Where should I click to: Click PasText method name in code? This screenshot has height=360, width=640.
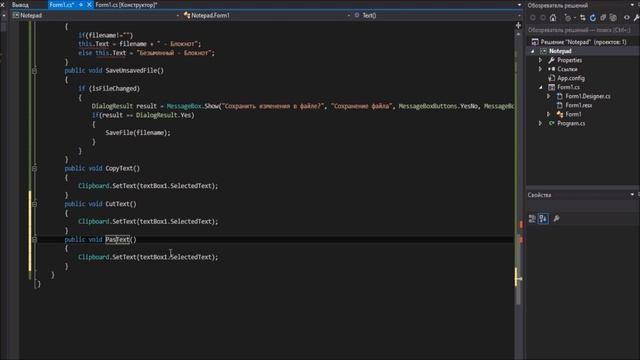118,240
